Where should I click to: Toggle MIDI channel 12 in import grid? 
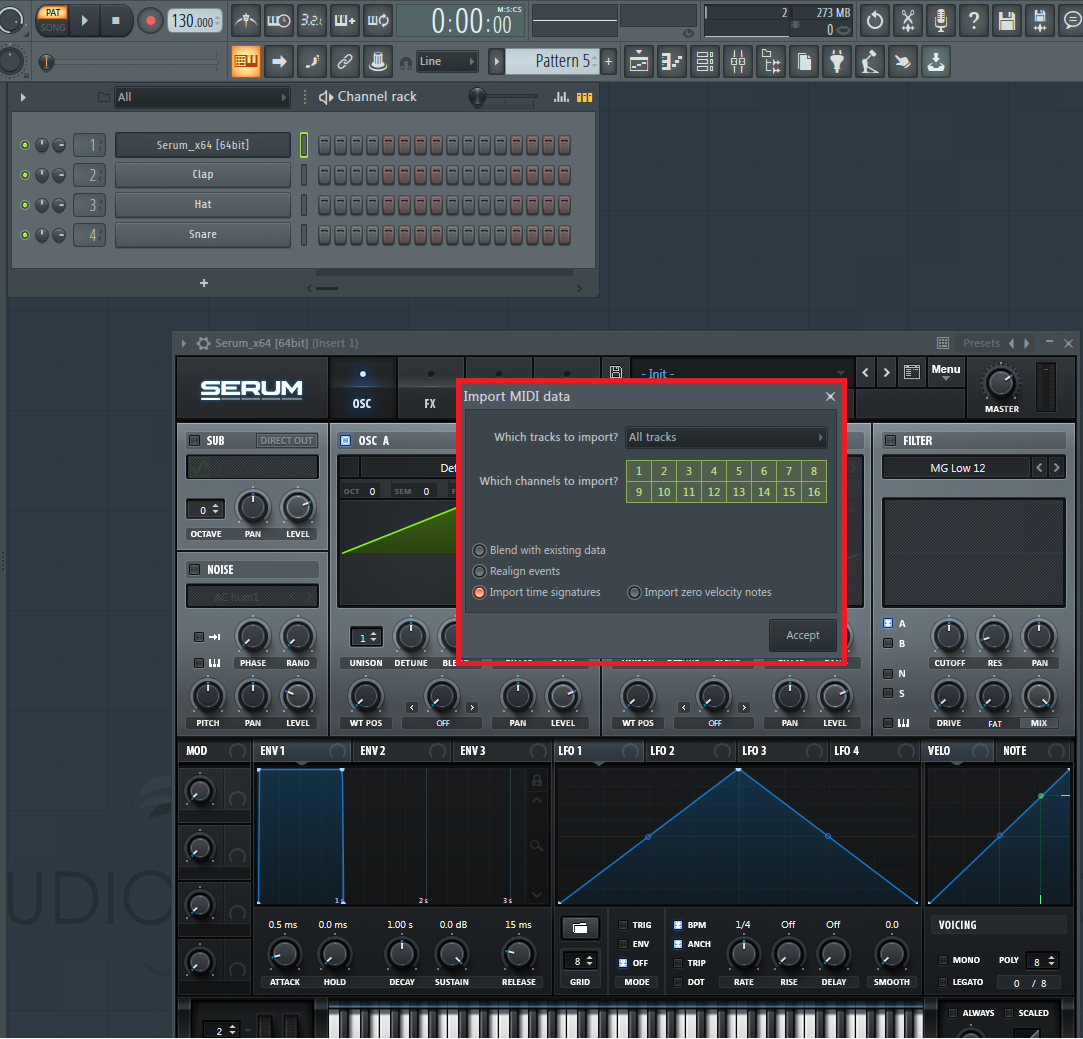coord(714,492)
